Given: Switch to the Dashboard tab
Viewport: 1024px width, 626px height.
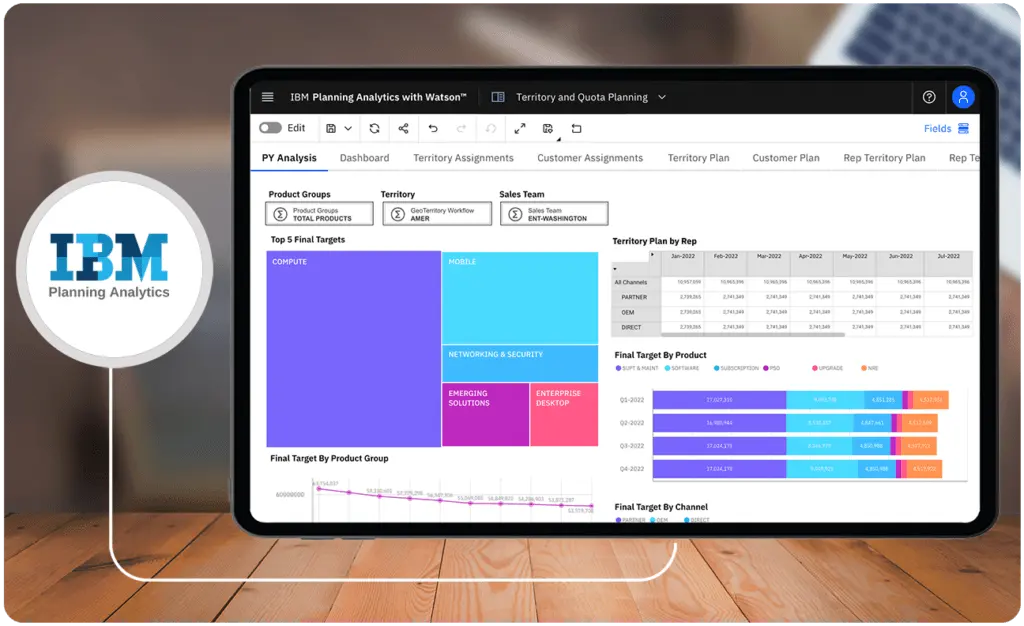Looking at the screenshot, I should point(364,158).
